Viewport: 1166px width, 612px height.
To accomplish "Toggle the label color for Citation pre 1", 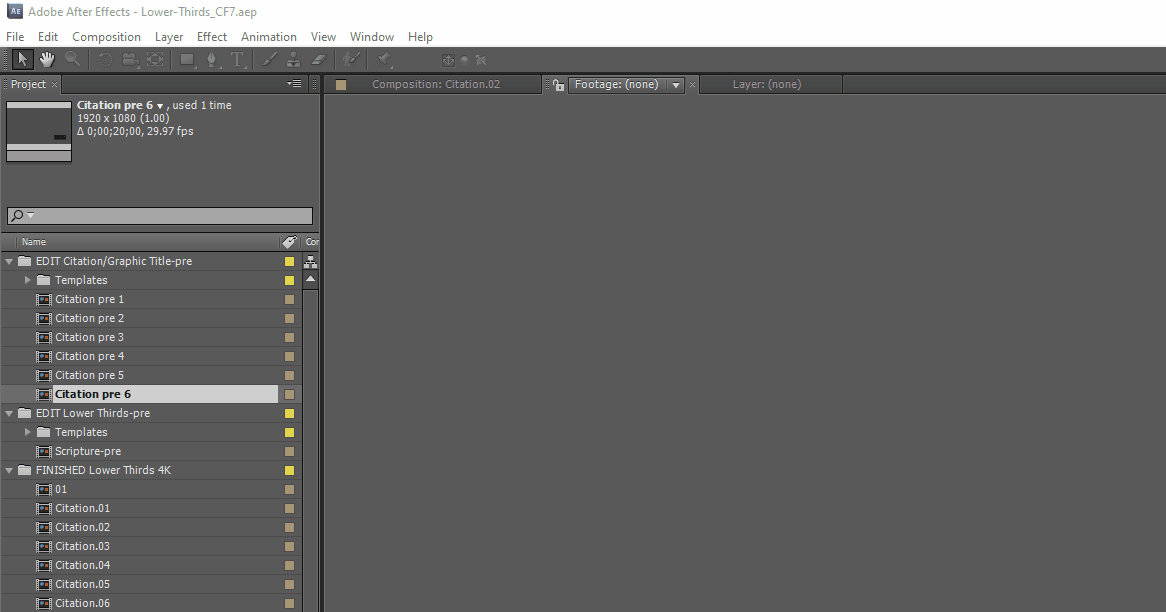I will [x=289, y=299].
